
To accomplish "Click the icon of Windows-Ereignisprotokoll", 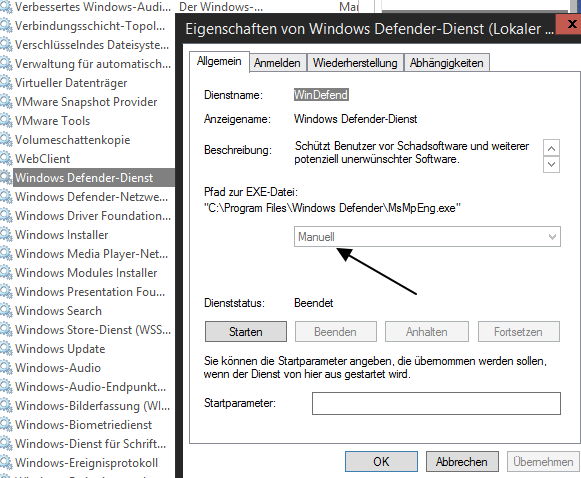I will click(x=6, y=463).
